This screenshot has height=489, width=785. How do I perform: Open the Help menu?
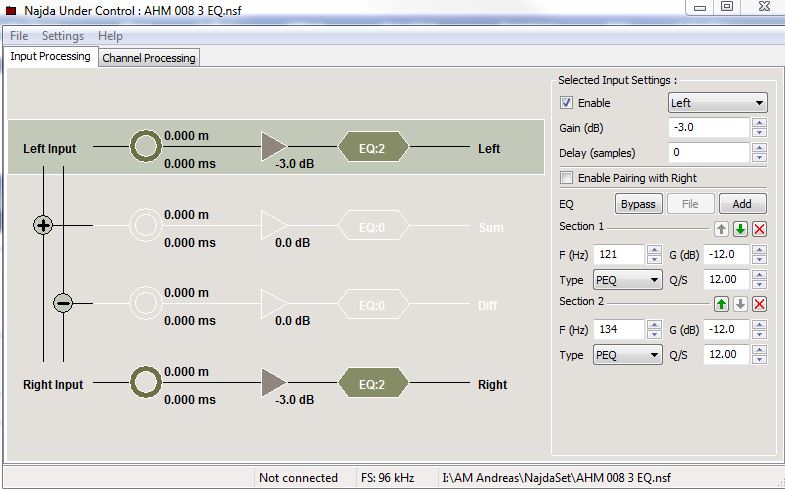coord(110,36)
